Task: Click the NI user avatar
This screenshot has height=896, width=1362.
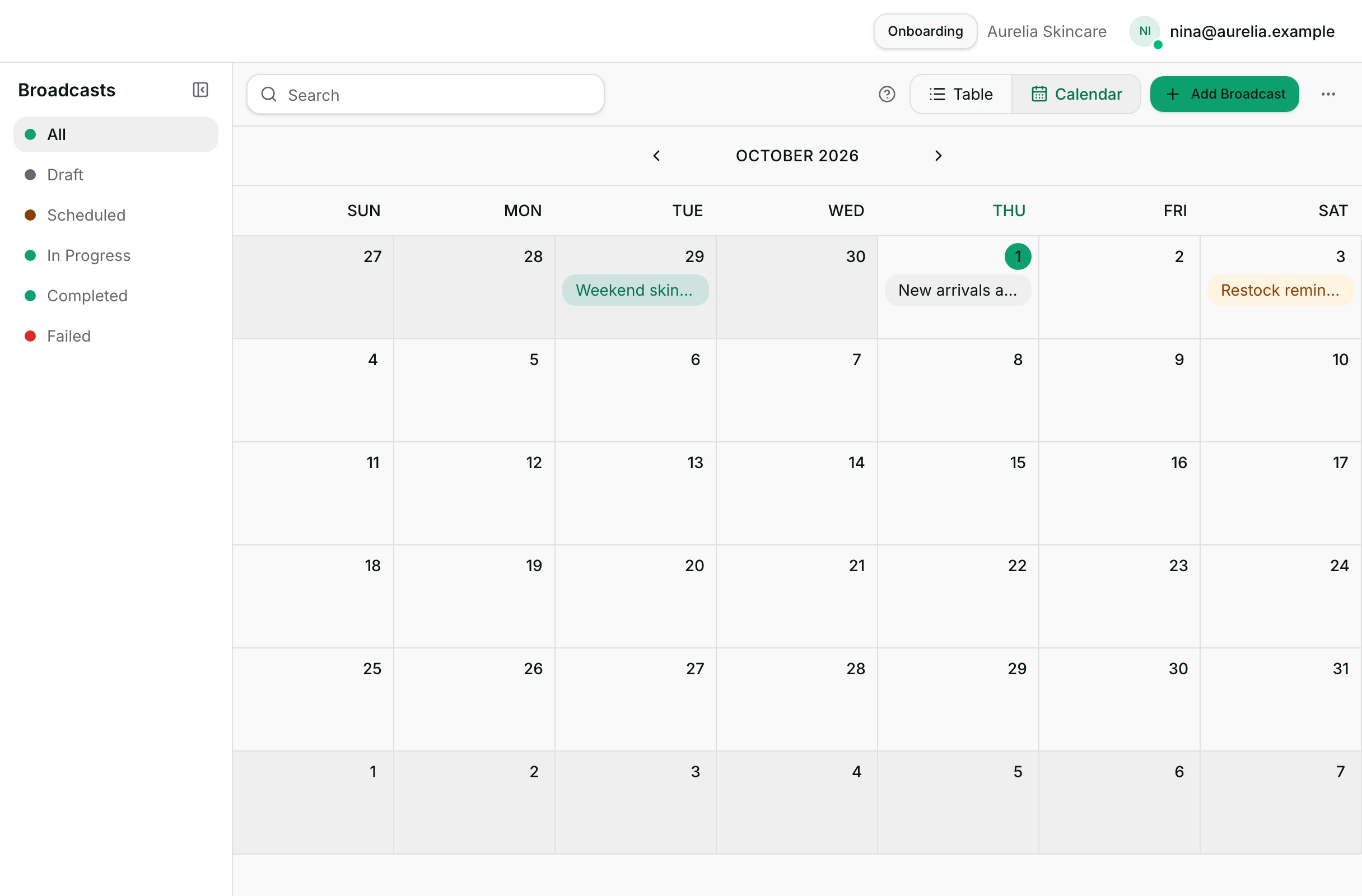Action: (1145, 31)
